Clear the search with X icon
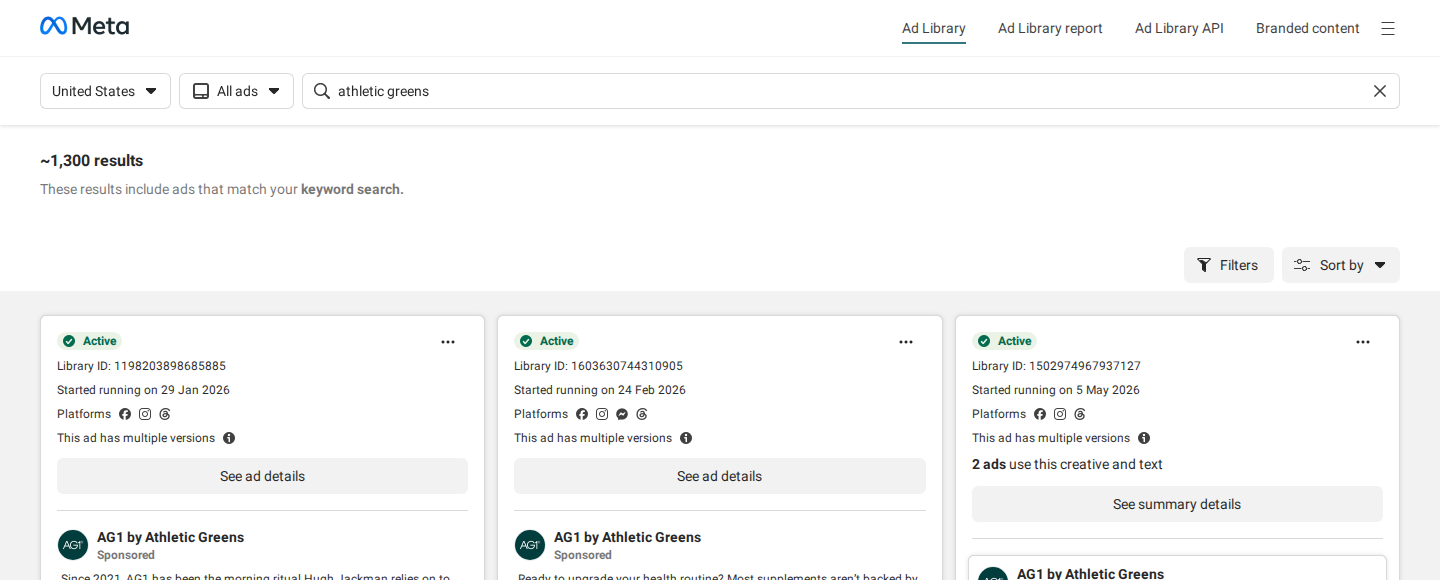 click(x=1380, y=91)
